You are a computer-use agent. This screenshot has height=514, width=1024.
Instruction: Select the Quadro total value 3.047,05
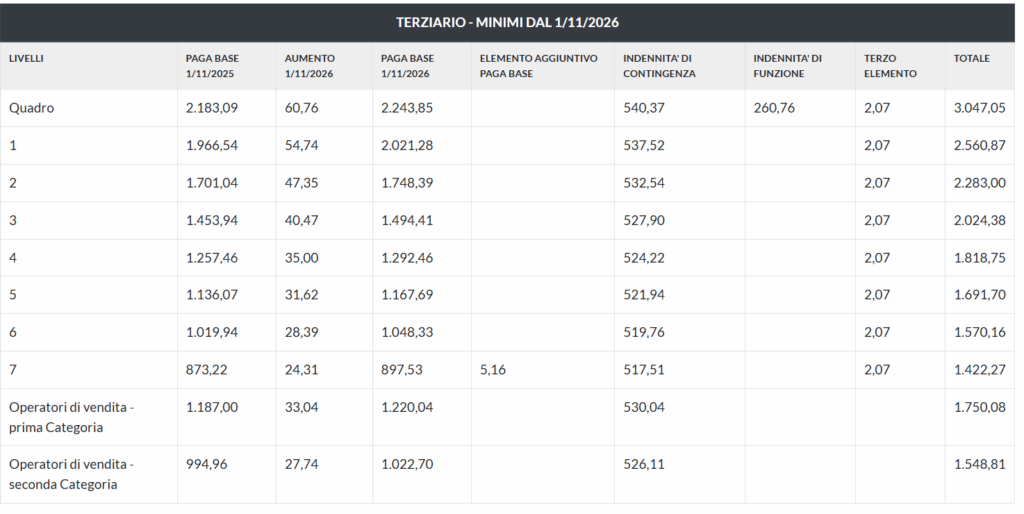coord(979,108)
